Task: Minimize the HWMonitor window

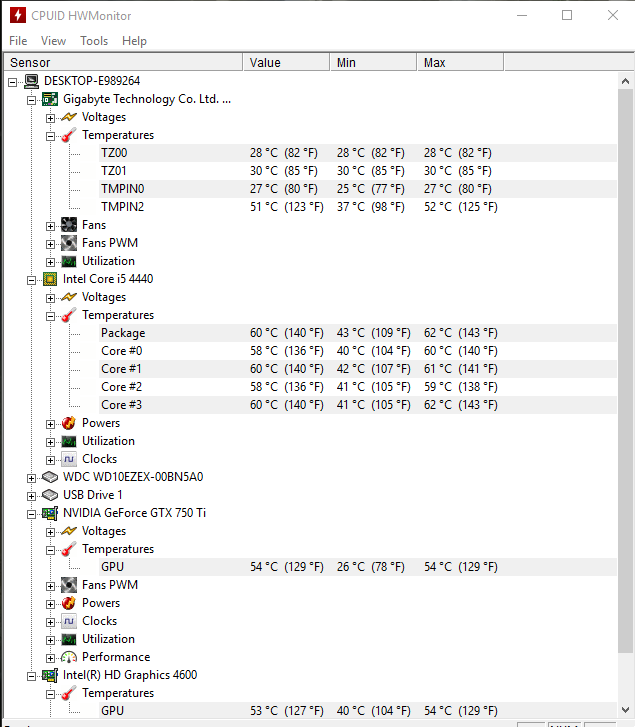Action: (522, 15)
